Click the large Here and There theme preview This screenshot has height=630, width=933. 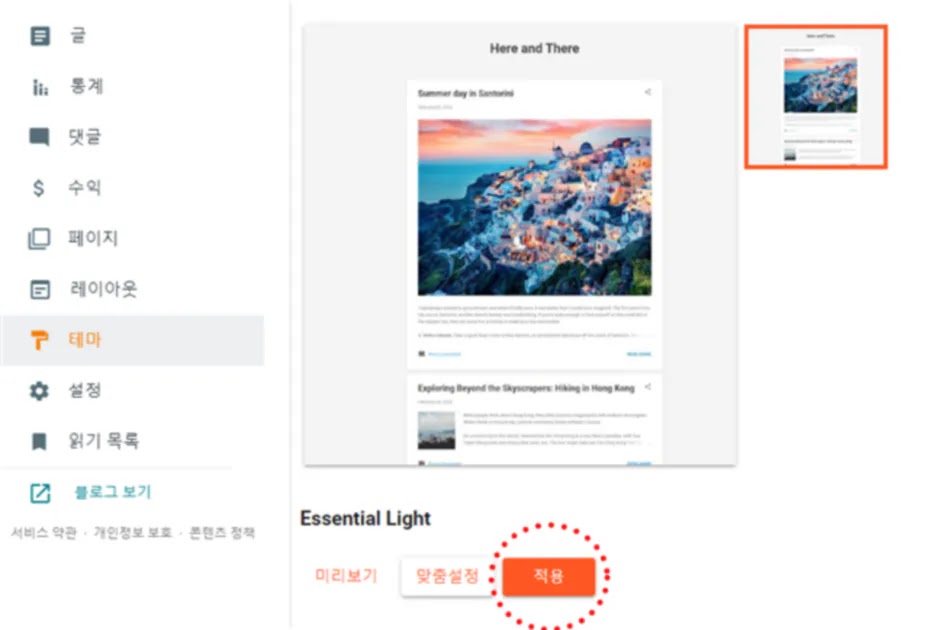click(519, 244)
